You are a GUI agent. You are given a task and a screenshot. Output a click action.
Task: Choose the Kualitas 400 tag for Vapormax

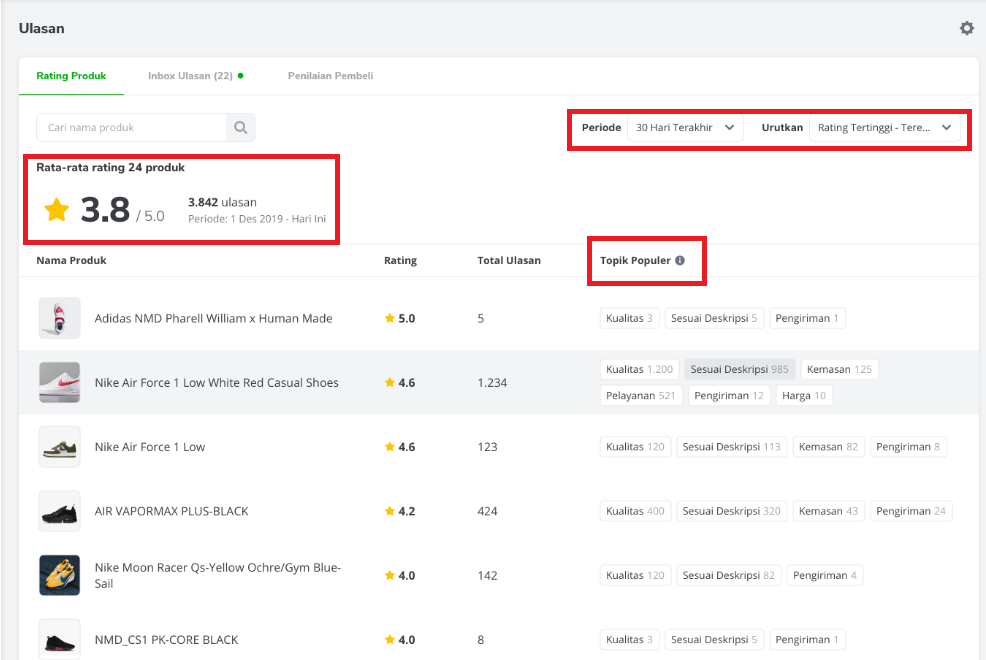click(635, 511)
